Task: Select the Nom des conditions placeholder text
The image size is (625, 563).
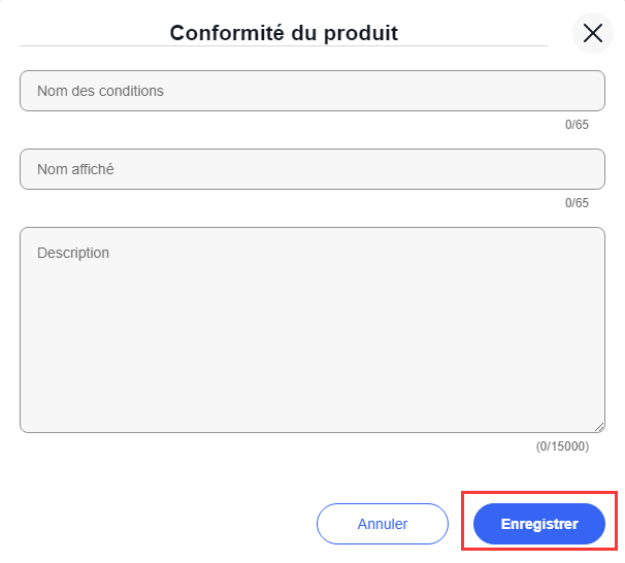Action: click(100, 91)
